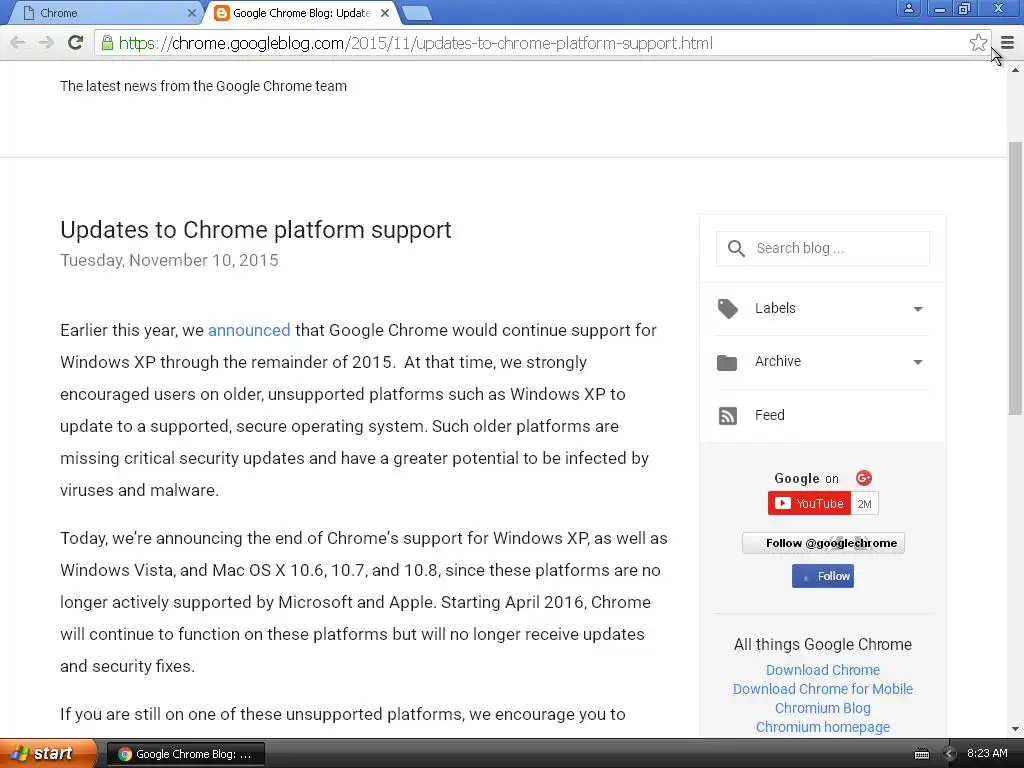The image size is (1024, 768).
Task: Reload the current page
Action: (75, 43)
